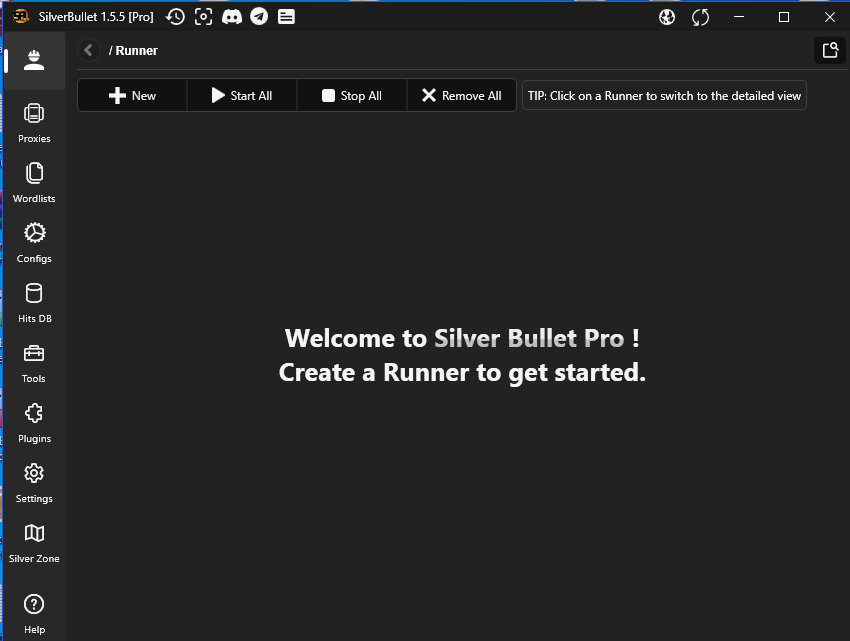Go back with the chevron button
The image size is (850, 641).
[88, 50]
